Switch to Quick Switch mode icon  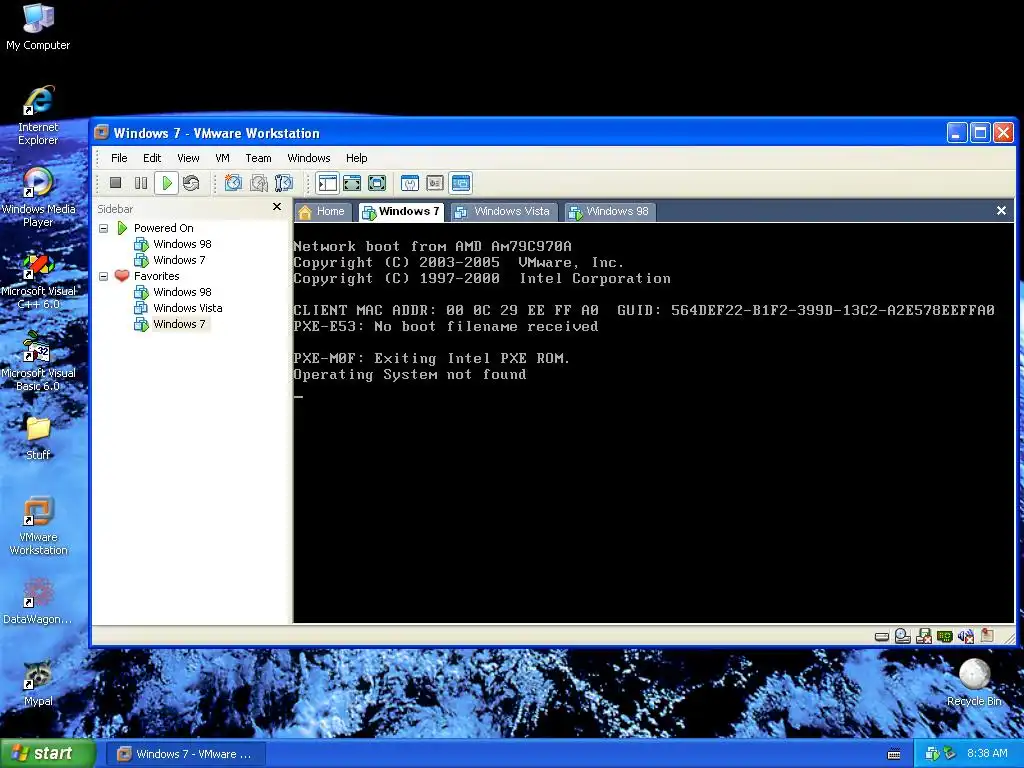click(352, 184)
